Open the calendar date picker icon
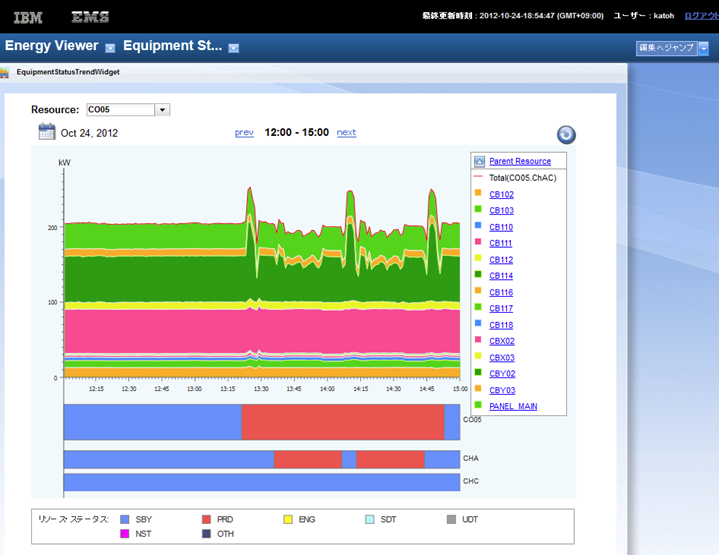Image resolution: width=719 pixels, height=555 pixels. click(47, 132)
